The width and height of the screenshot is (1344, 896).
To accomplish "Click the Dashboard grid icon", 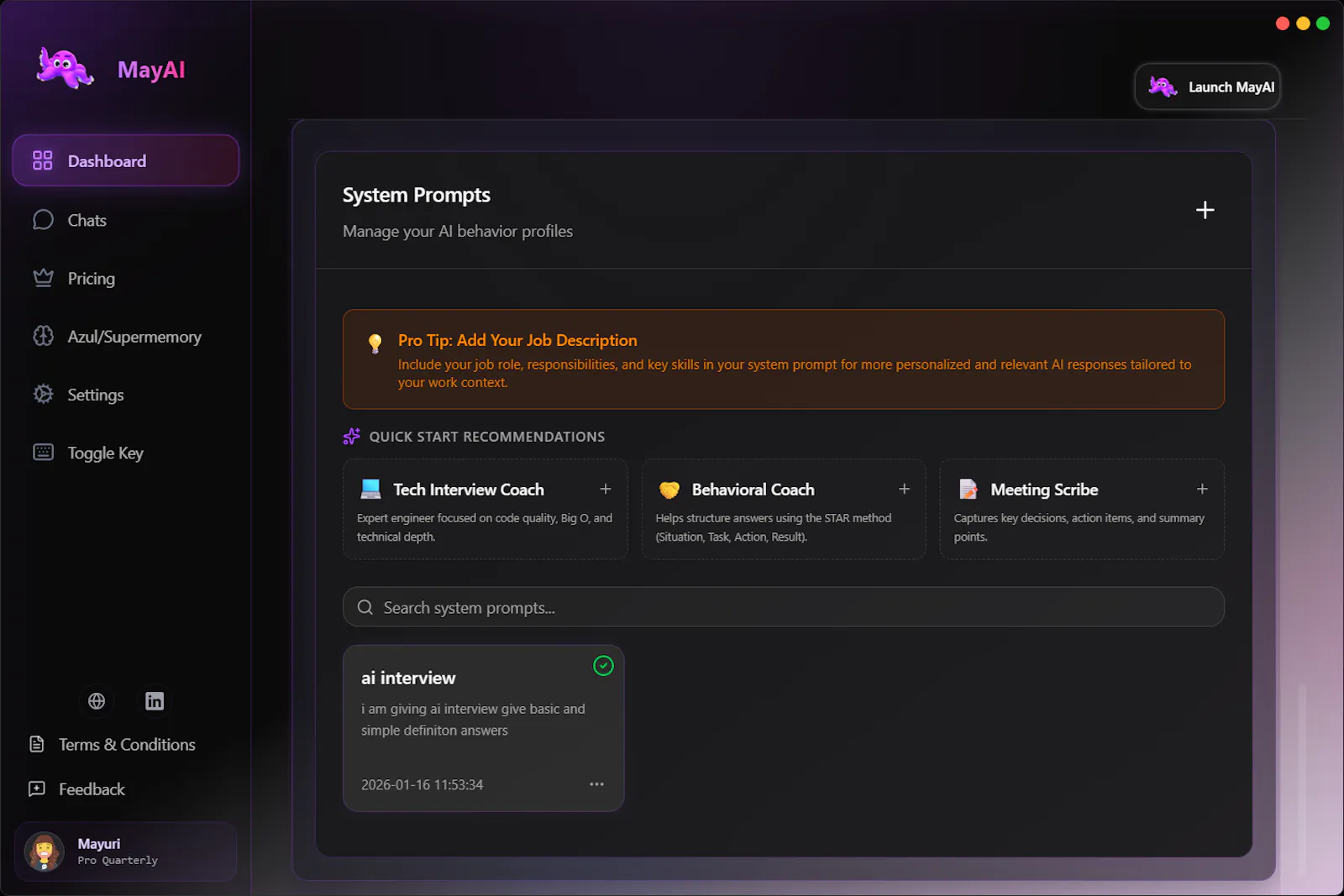I will tap(42, 160).
